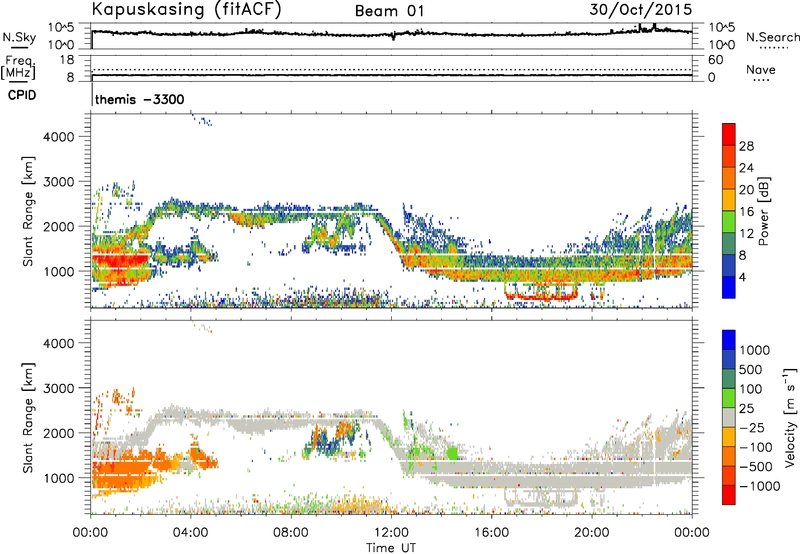Click the N.Sky legend label
The image size is (800, 554).
coord(19,37)
